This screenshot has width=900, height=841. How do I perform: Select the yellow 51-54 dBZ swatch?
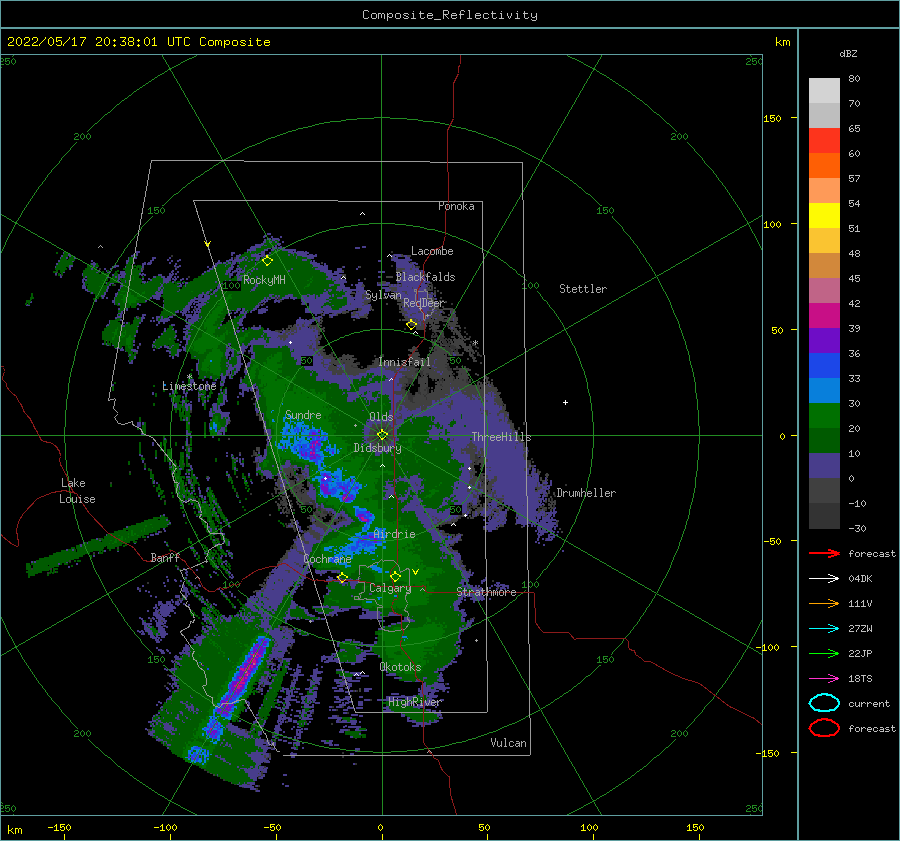824,215
